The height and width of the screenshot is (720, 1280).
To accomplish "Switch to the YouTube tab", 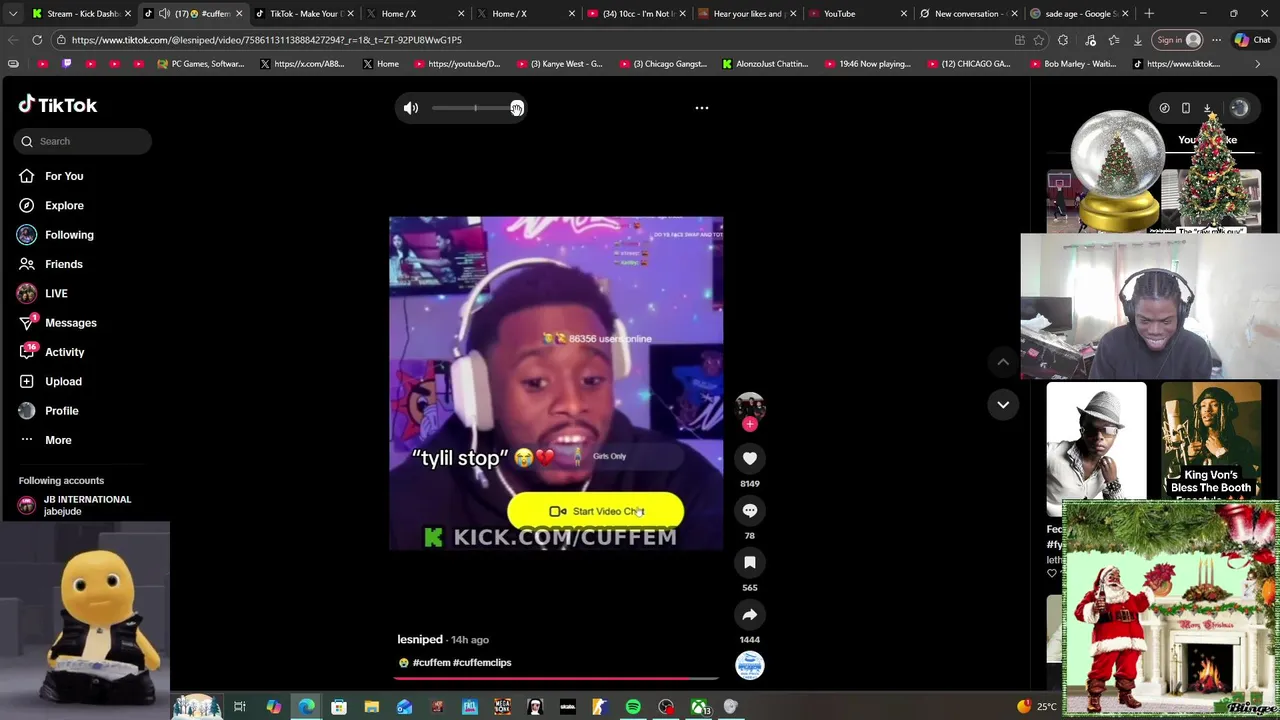I will pyautogui.click(x=857, y=14).
